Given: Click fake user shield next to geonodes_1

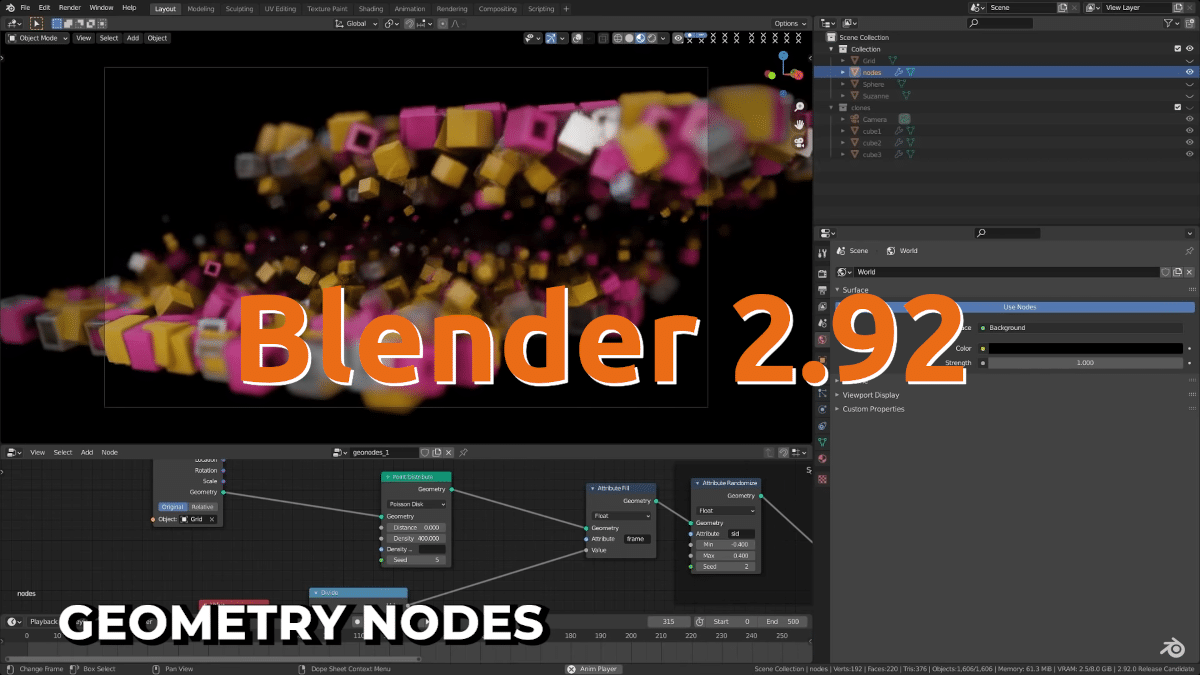Looking at the screenshot, I should click(x=425, y=452).
